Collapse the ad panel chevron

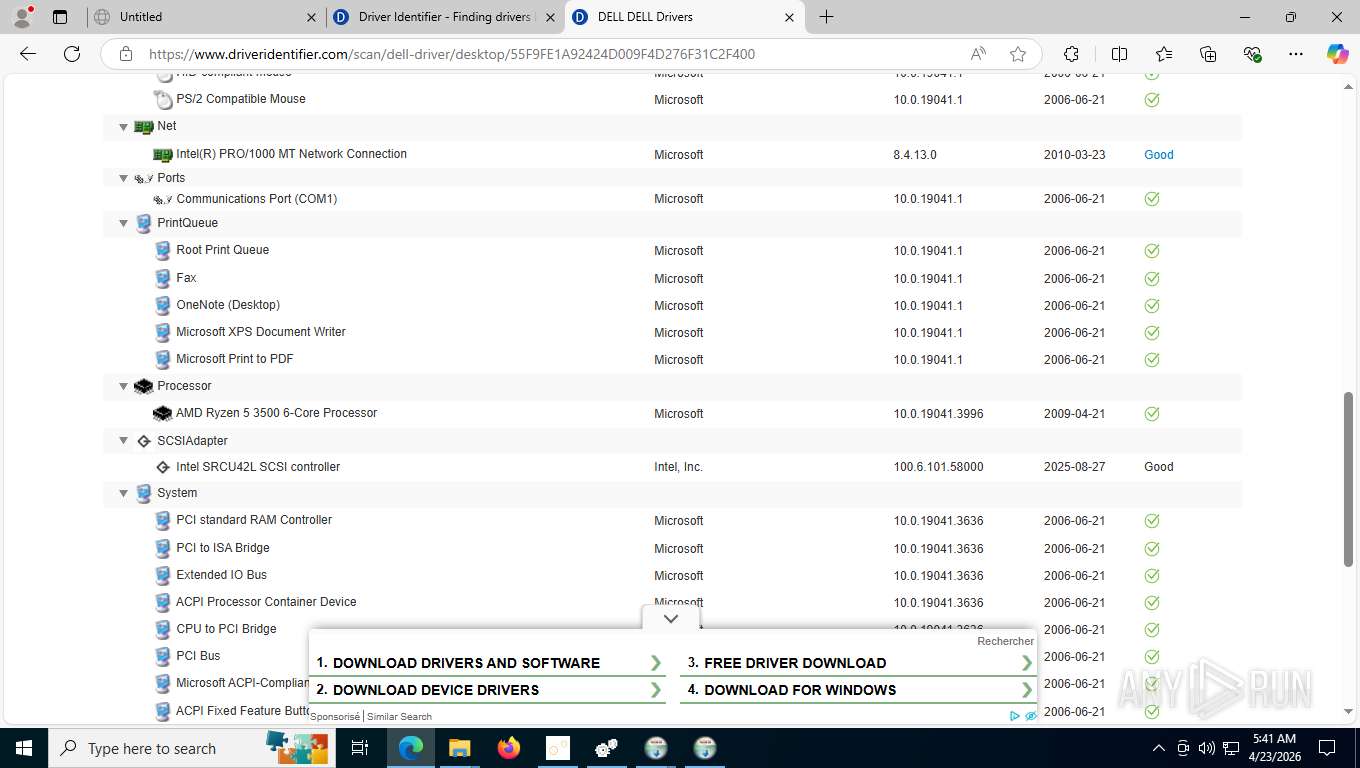click(671, 619)
